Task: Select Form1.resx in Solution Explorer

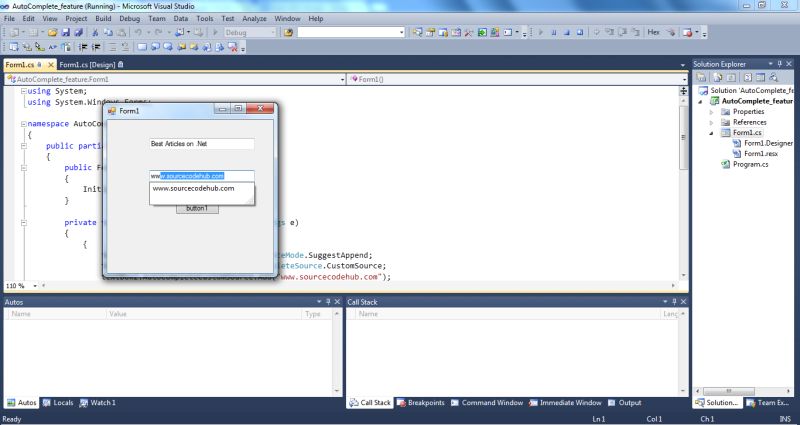Action: (761, 154)
